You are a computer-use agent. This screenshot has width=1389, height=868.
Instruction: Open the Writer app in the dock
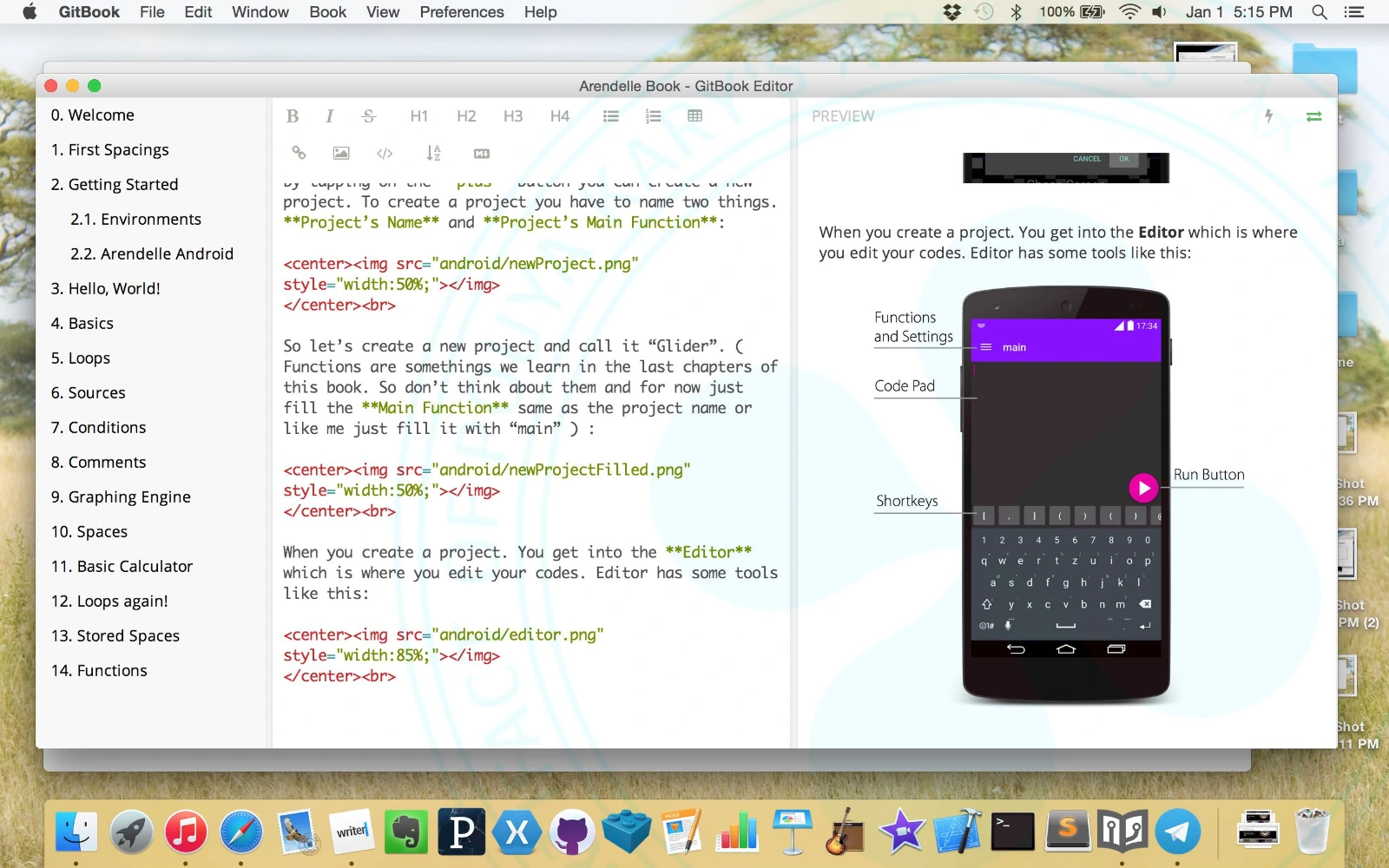352,832
